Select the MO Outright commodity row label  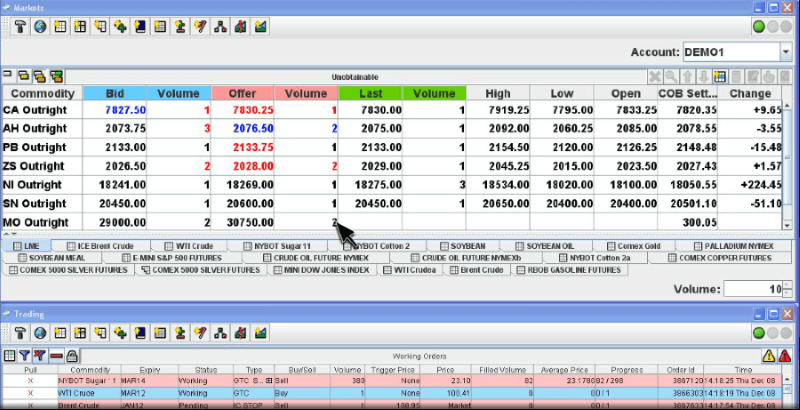(36, 222)
